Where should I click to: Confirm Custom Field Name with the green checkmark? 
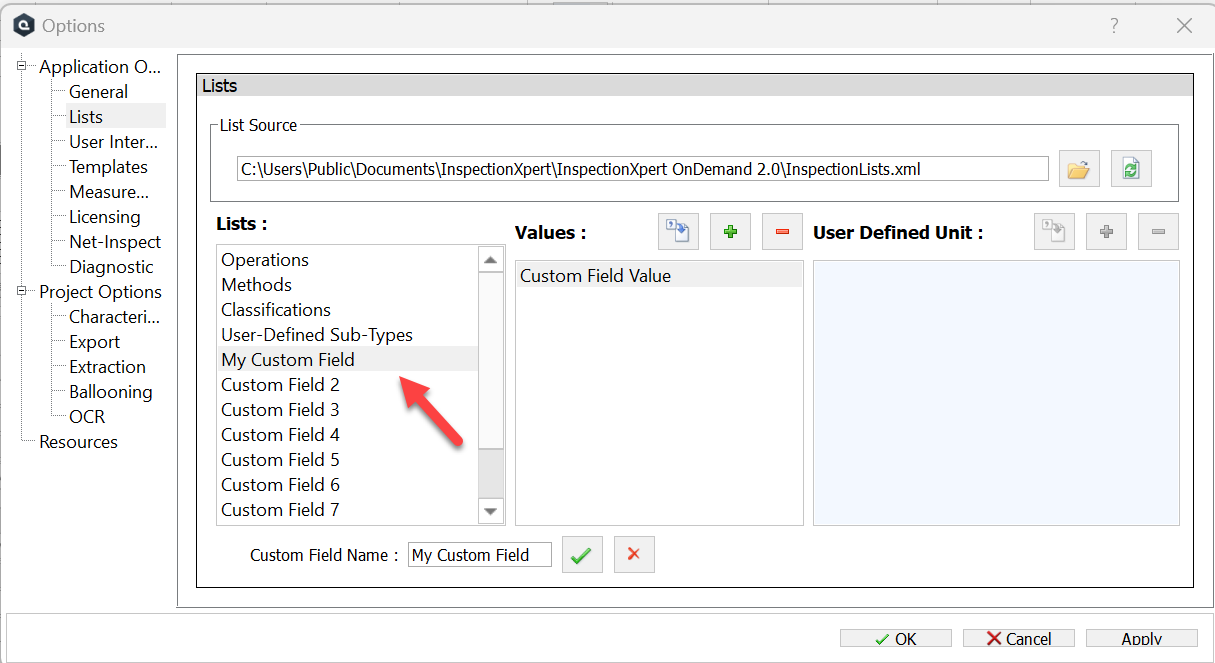(x=582, y=554)
